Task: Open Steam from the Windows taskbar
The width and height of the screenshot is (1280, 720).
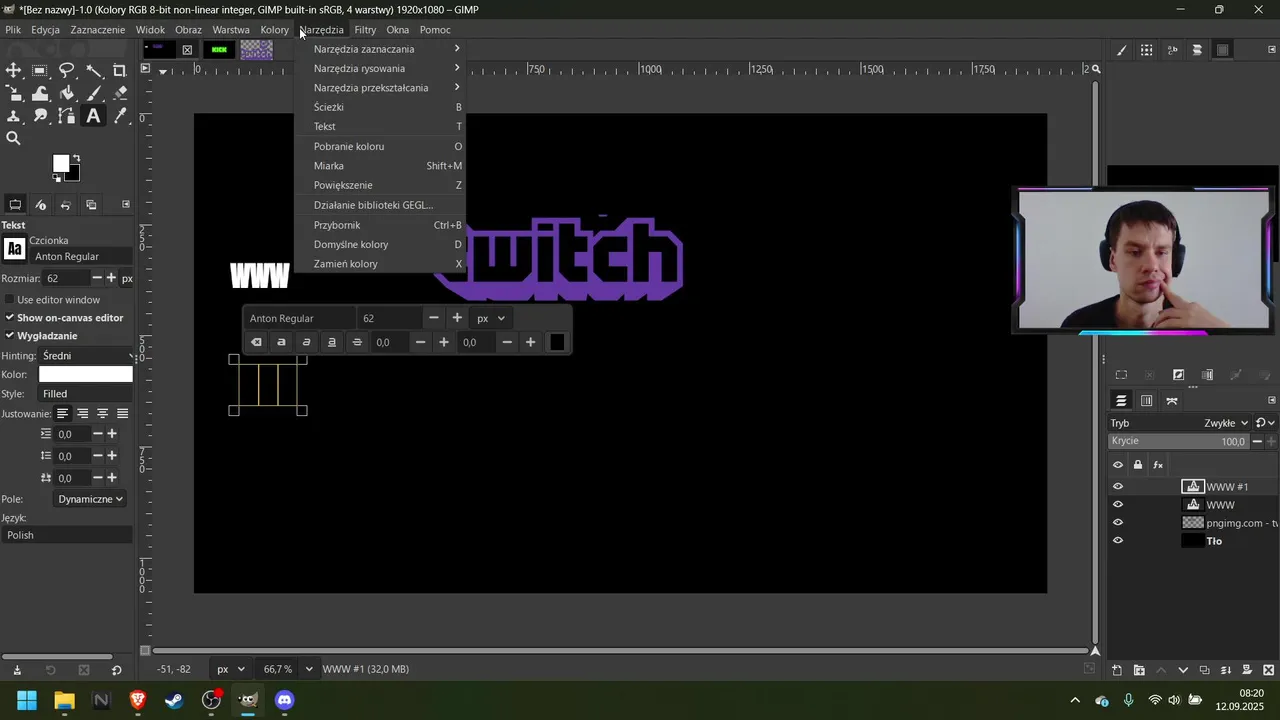Action: [x=174, y=700]
